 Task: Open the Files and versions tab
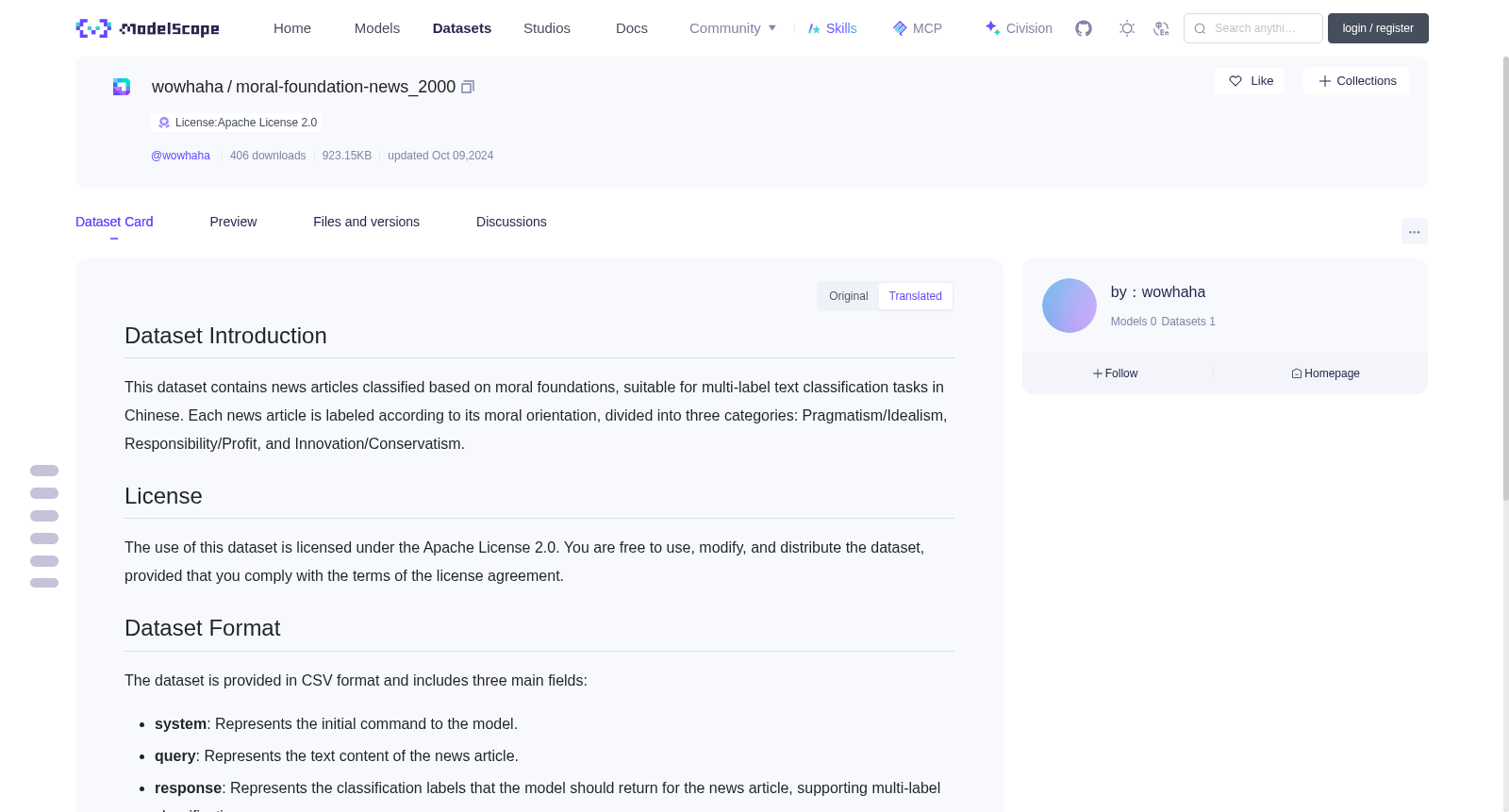[366, 222]
